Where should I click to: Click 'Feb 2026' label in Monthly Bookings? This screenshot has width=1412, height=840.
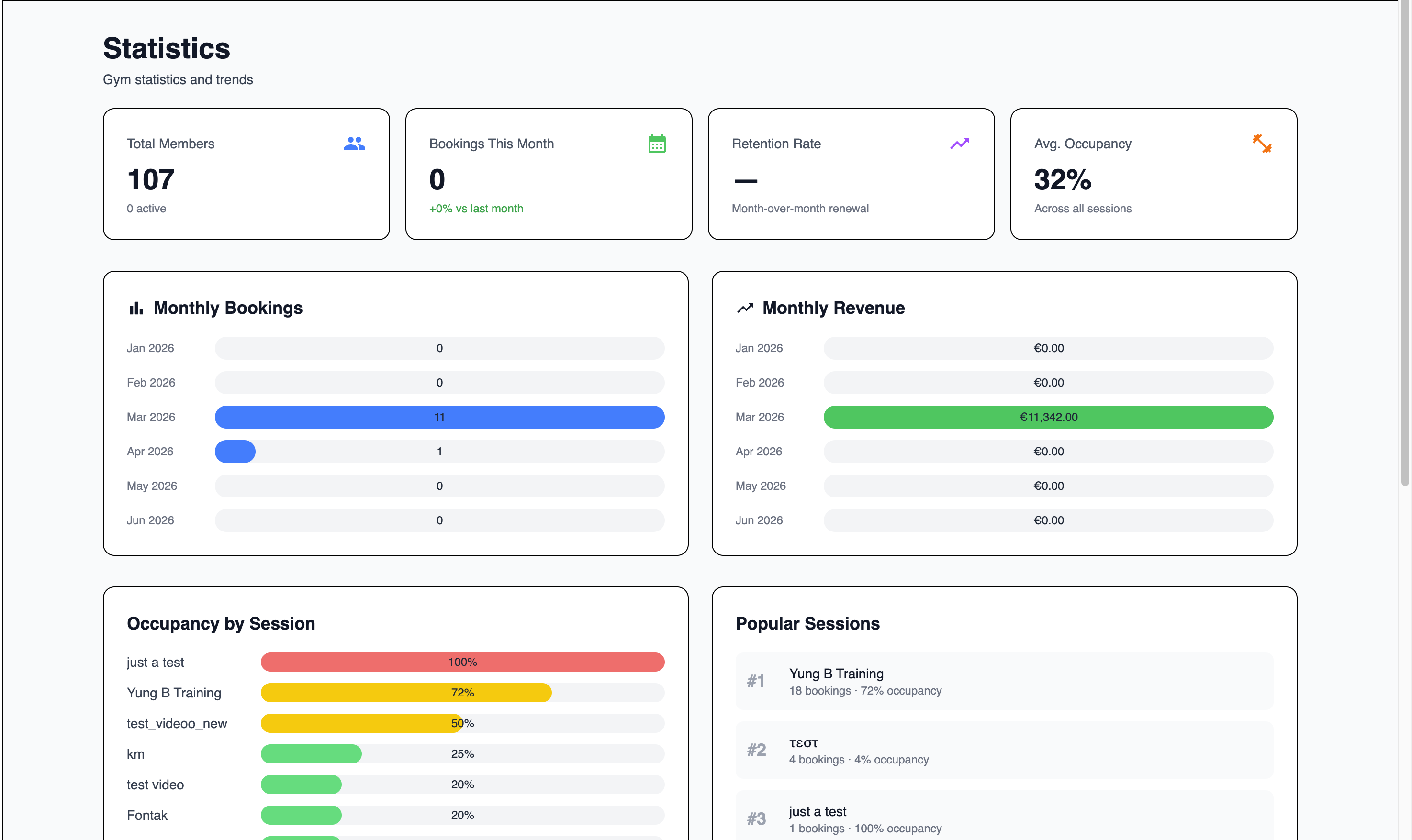point(151,383)
